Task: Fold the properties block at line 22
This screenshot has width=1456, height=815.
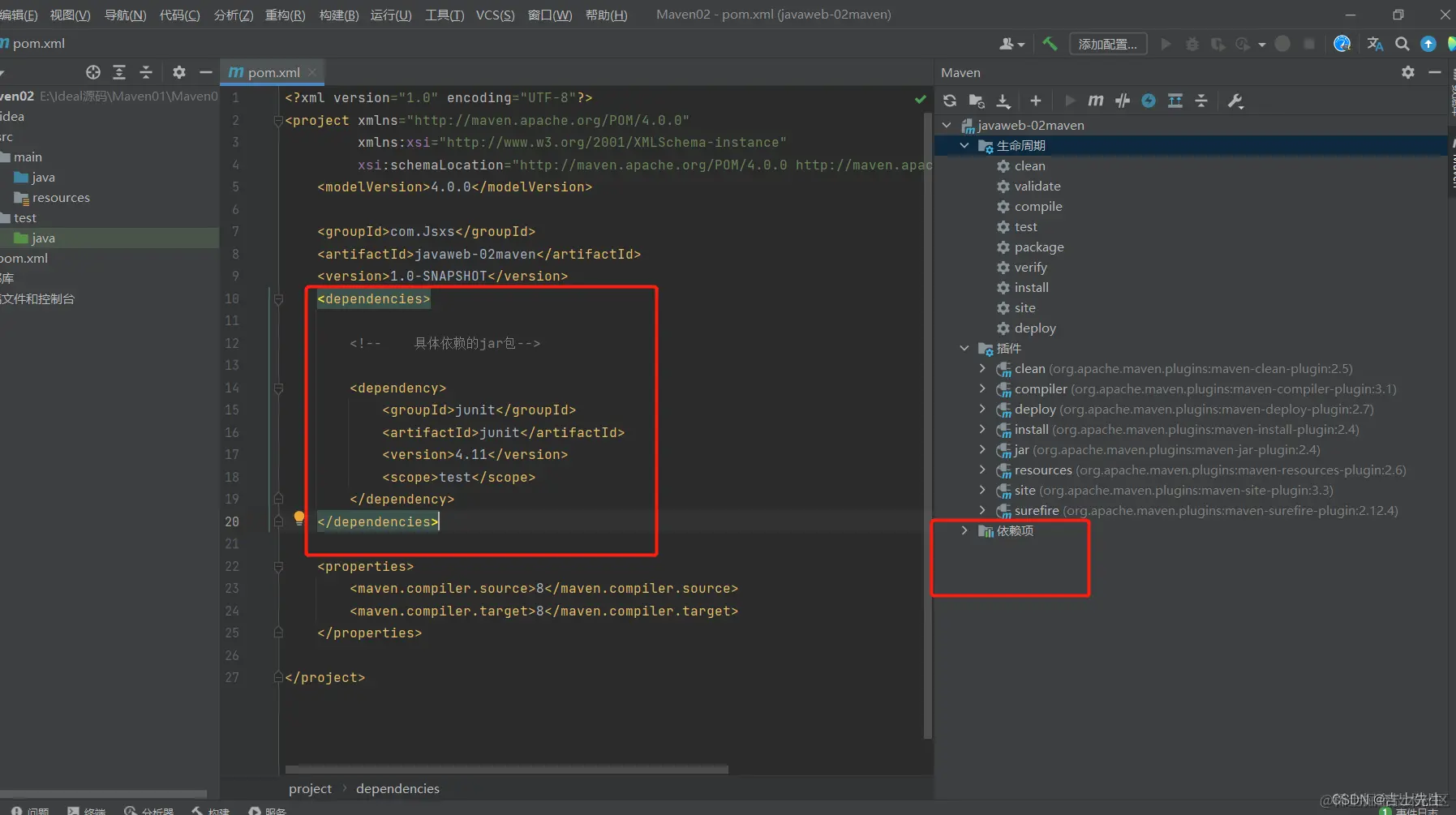Action: 278,566
